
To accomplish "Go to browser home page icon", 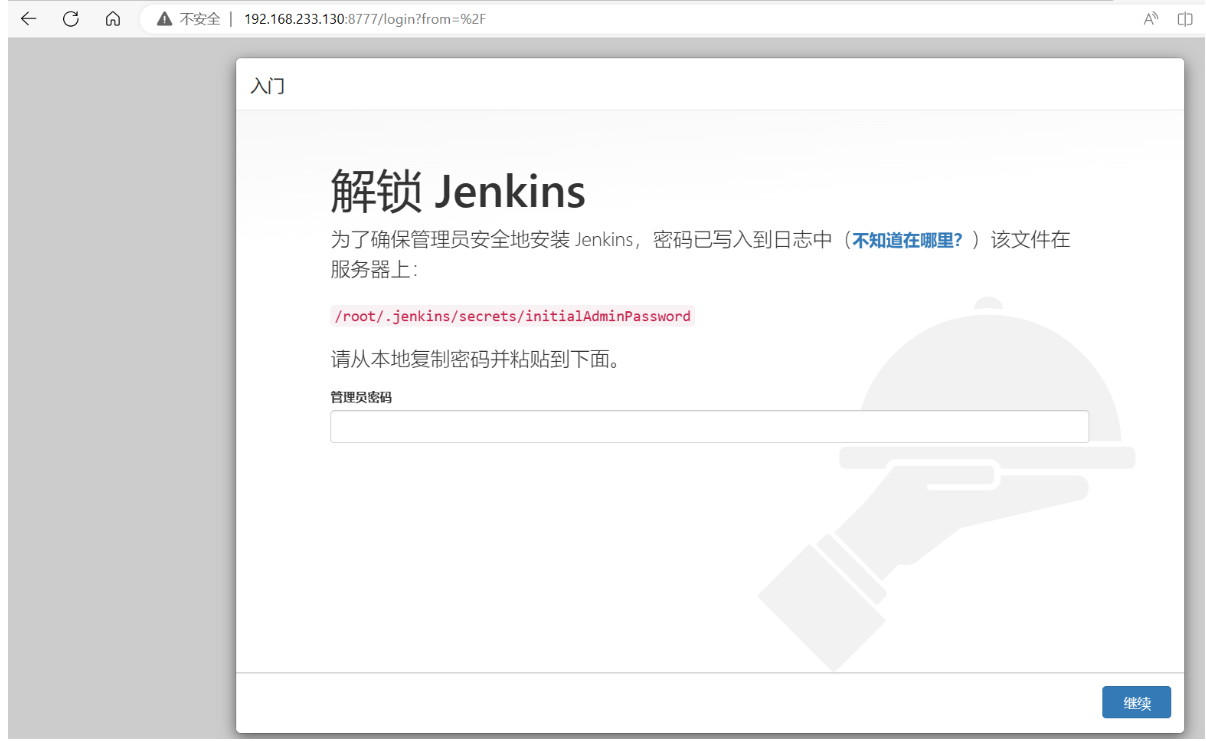I will tap(113, 19).
